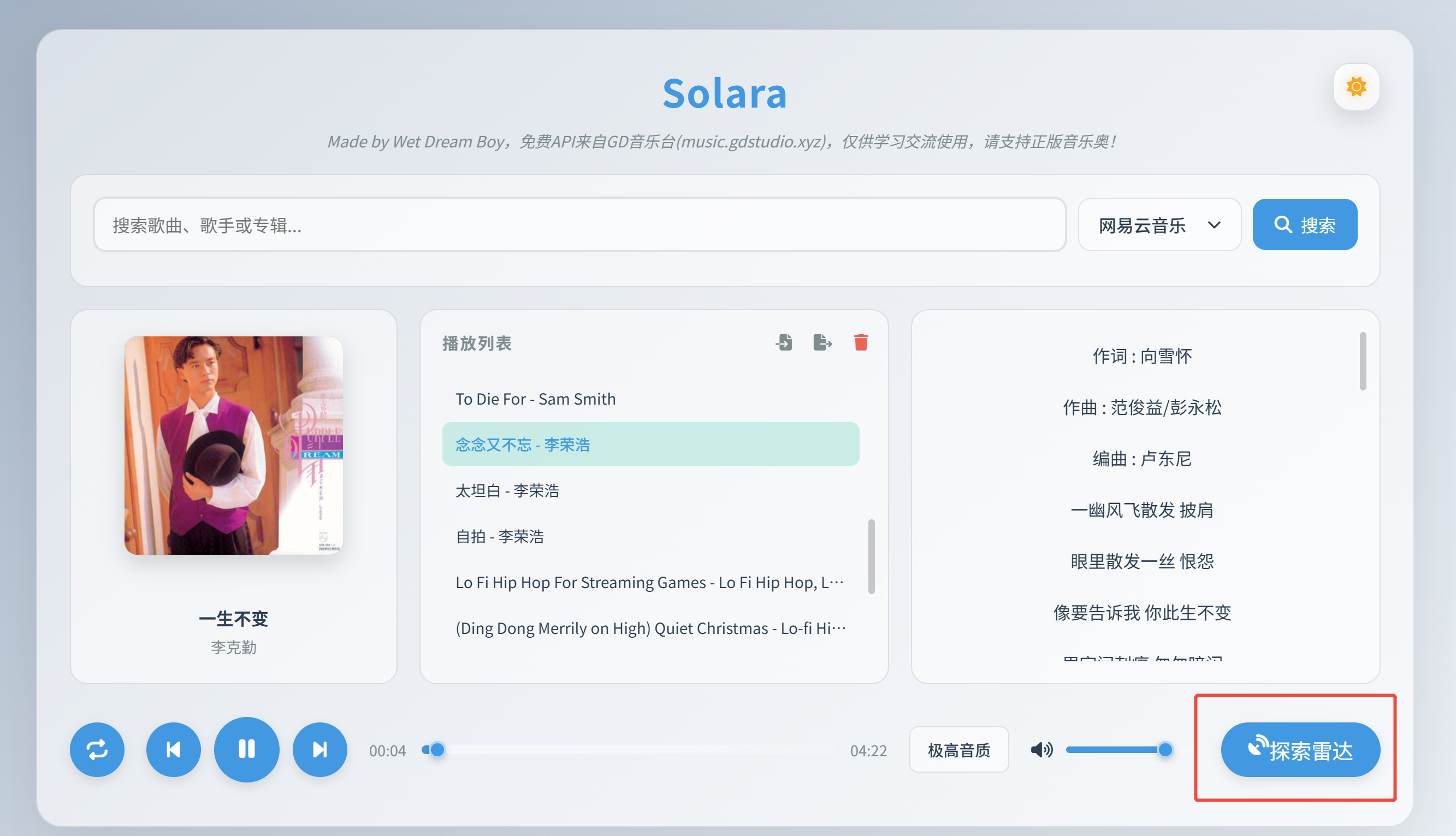Click the album cover artwork
The image size is (1456, 836).
point(234,445)
